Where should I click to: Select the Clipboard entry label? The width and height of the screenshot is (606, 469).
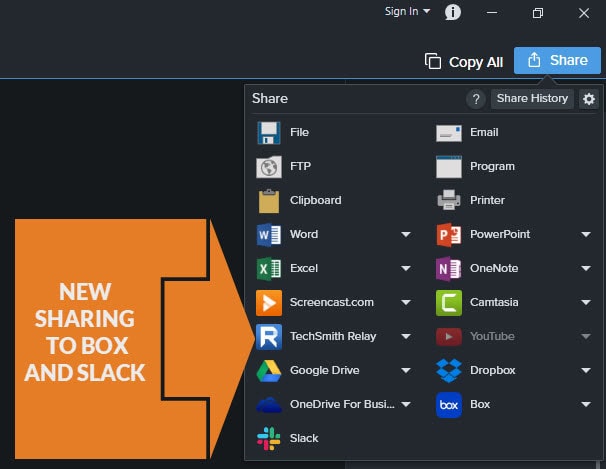point(316,201)
